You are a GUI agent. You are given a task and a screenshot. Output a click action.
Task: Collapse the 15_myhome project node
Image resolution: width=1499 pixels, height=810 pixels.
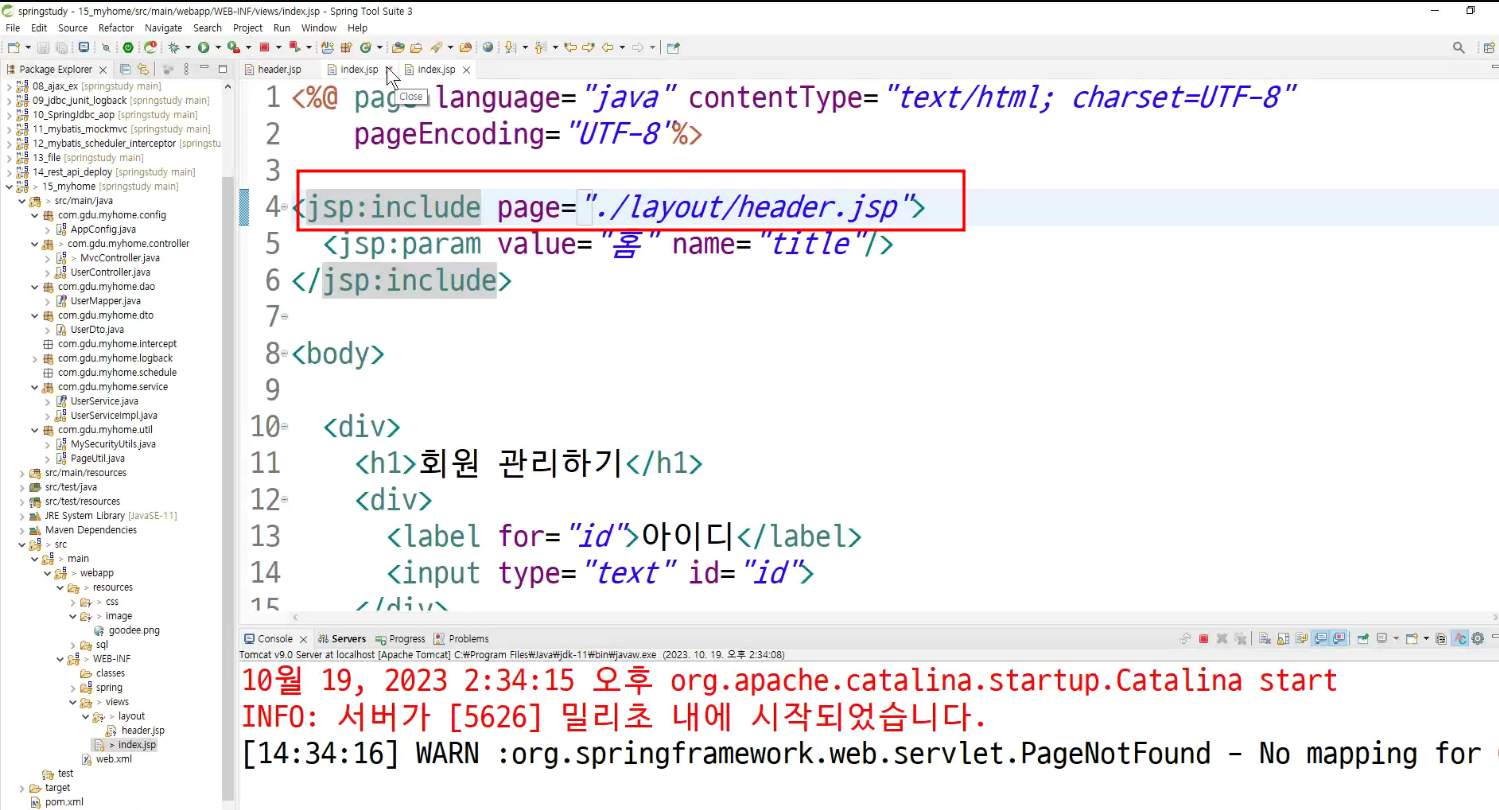point(10,186)
